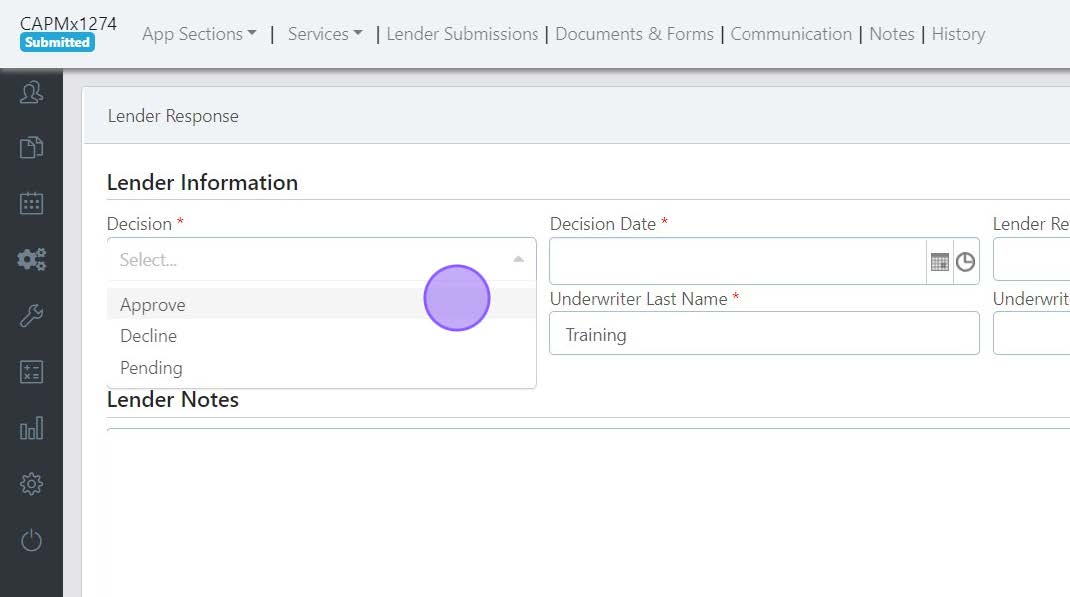Viewport: 1070px width, 597px height.
Task: Click the single gear settings icon
Action: pyautogui.click(x=31, y=484)
